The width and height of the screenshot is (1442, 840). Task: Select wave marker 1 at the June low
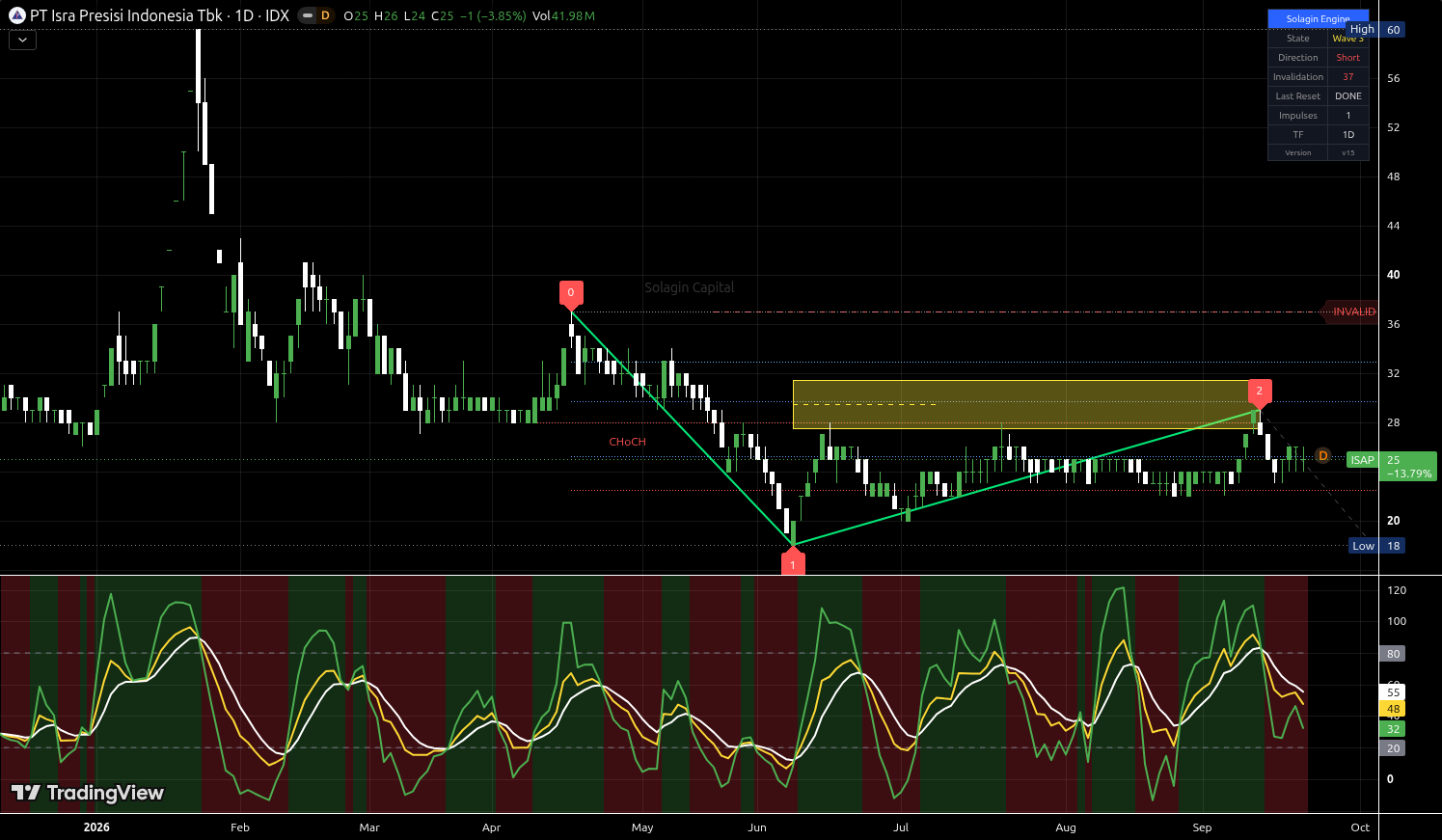pos(793,562)
